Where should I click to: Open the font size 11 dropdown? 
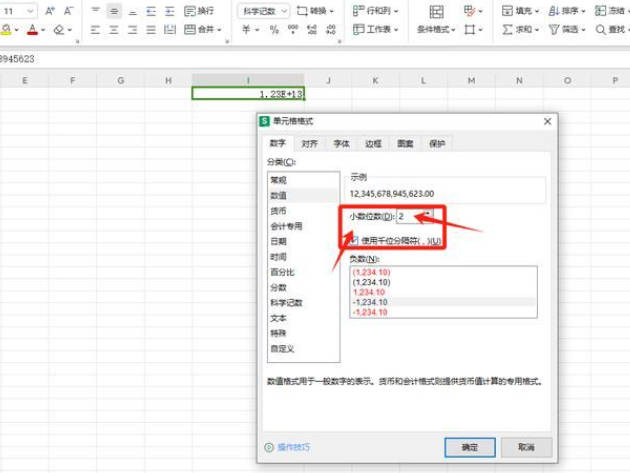[x=30, y=11]
